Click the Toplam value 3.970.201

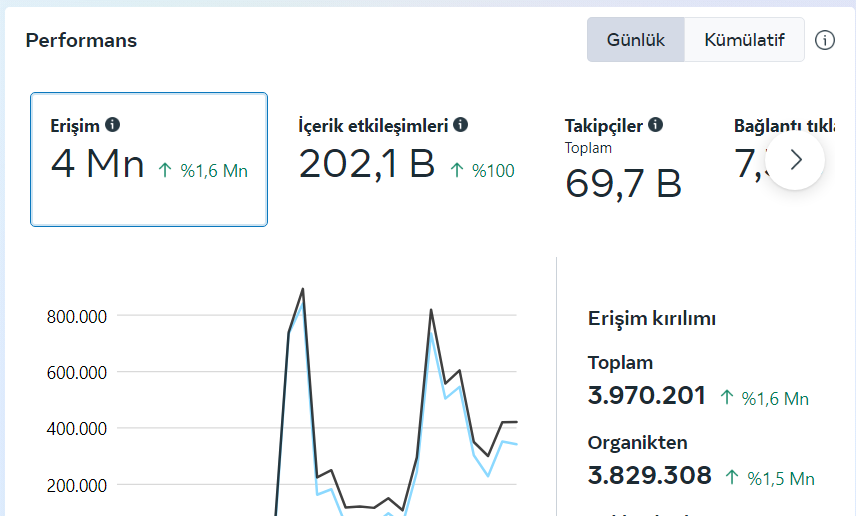(x=646, y=395)
